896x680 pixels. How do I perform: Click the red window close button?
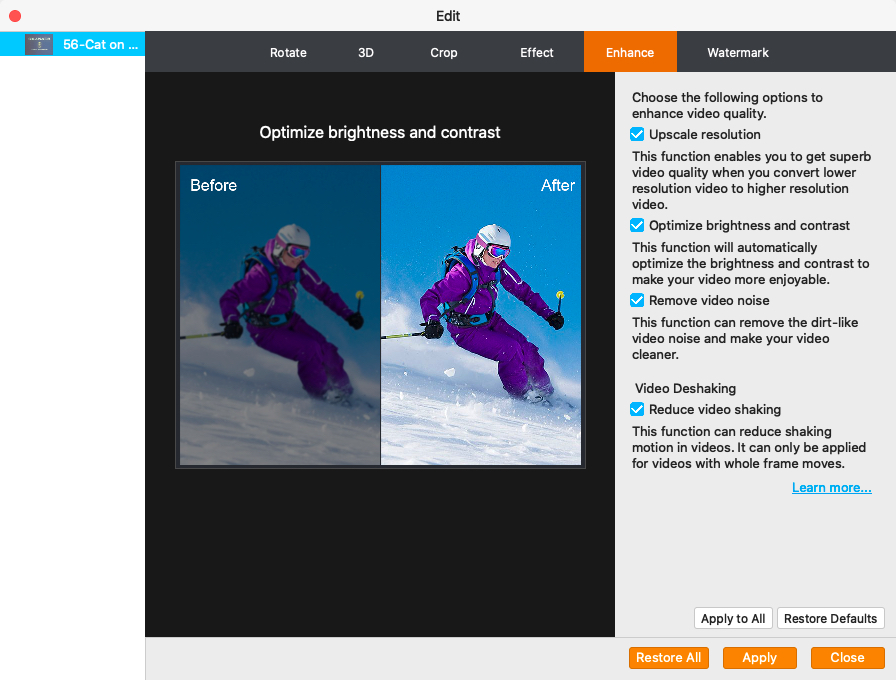(x=15, y=16)
